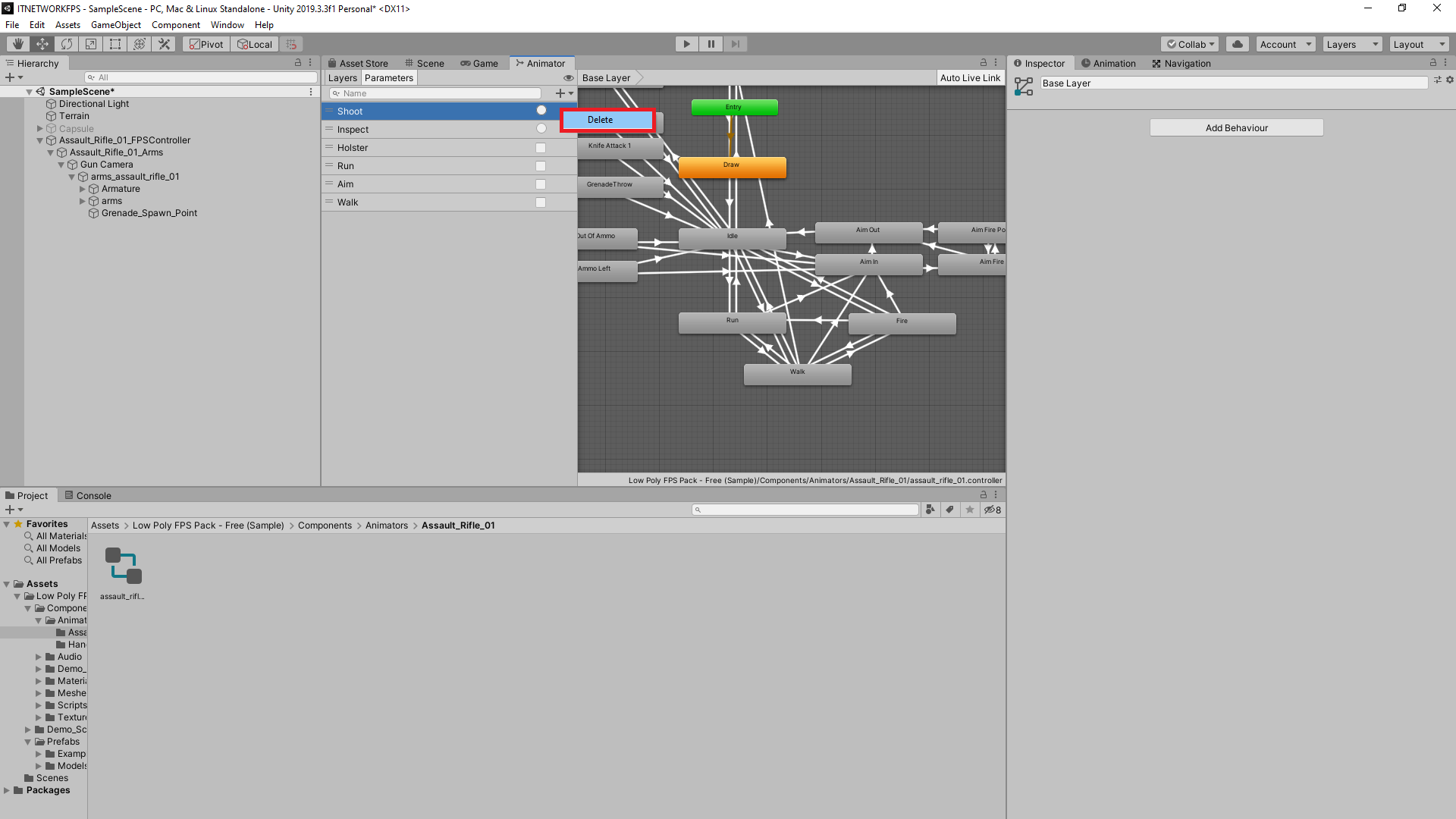
Task: Toggle the Holster animator parameter checkbox
Action: coord(540,148)
